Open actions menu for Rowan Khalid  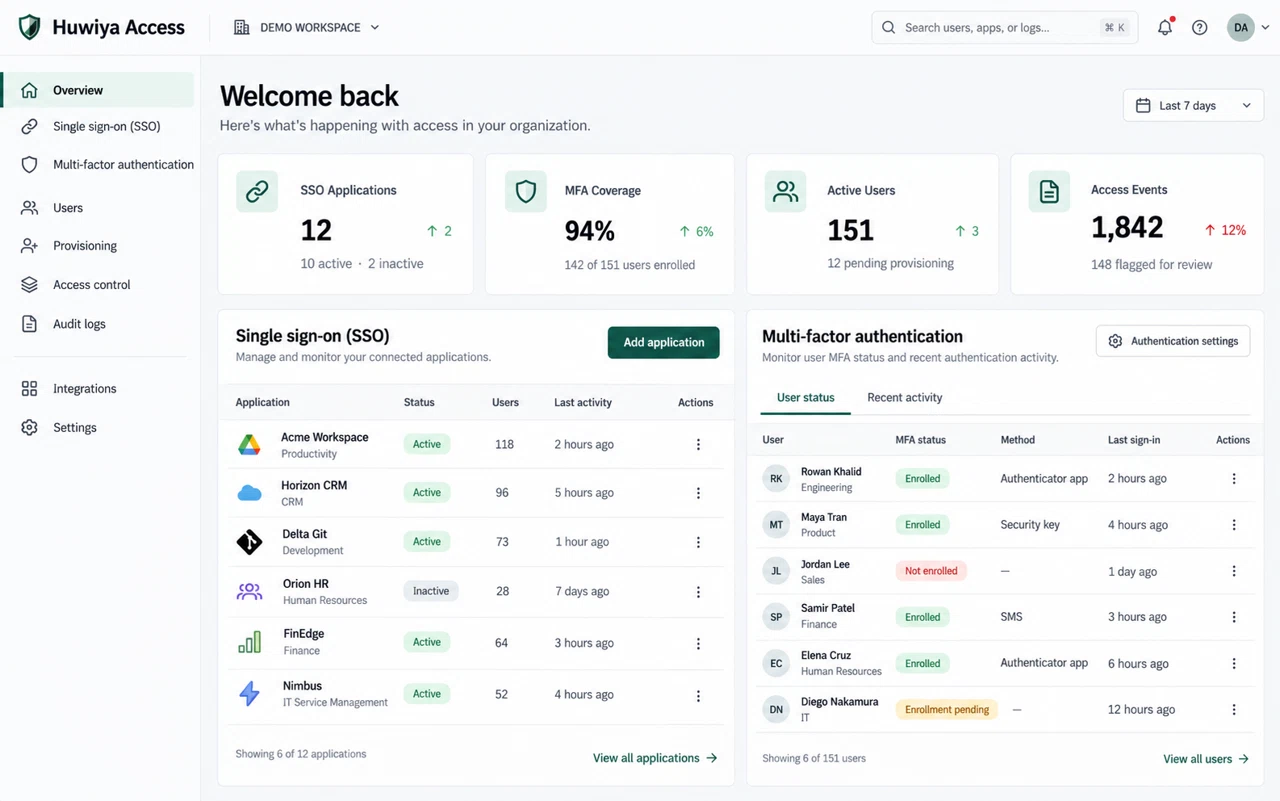[1234, 479]
